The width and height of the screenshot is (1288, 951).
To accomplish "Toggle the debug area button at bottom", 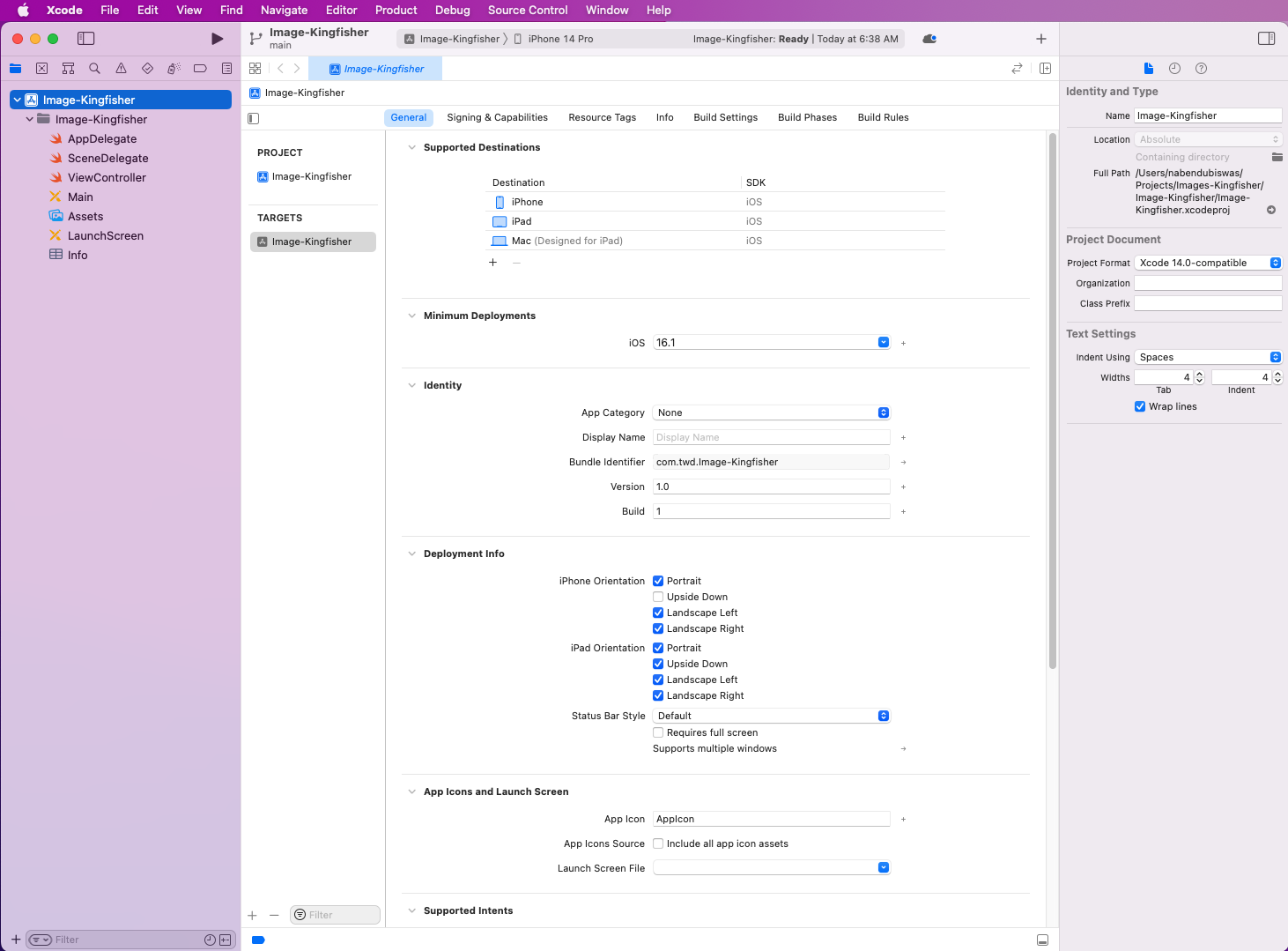I will 1042,940.
